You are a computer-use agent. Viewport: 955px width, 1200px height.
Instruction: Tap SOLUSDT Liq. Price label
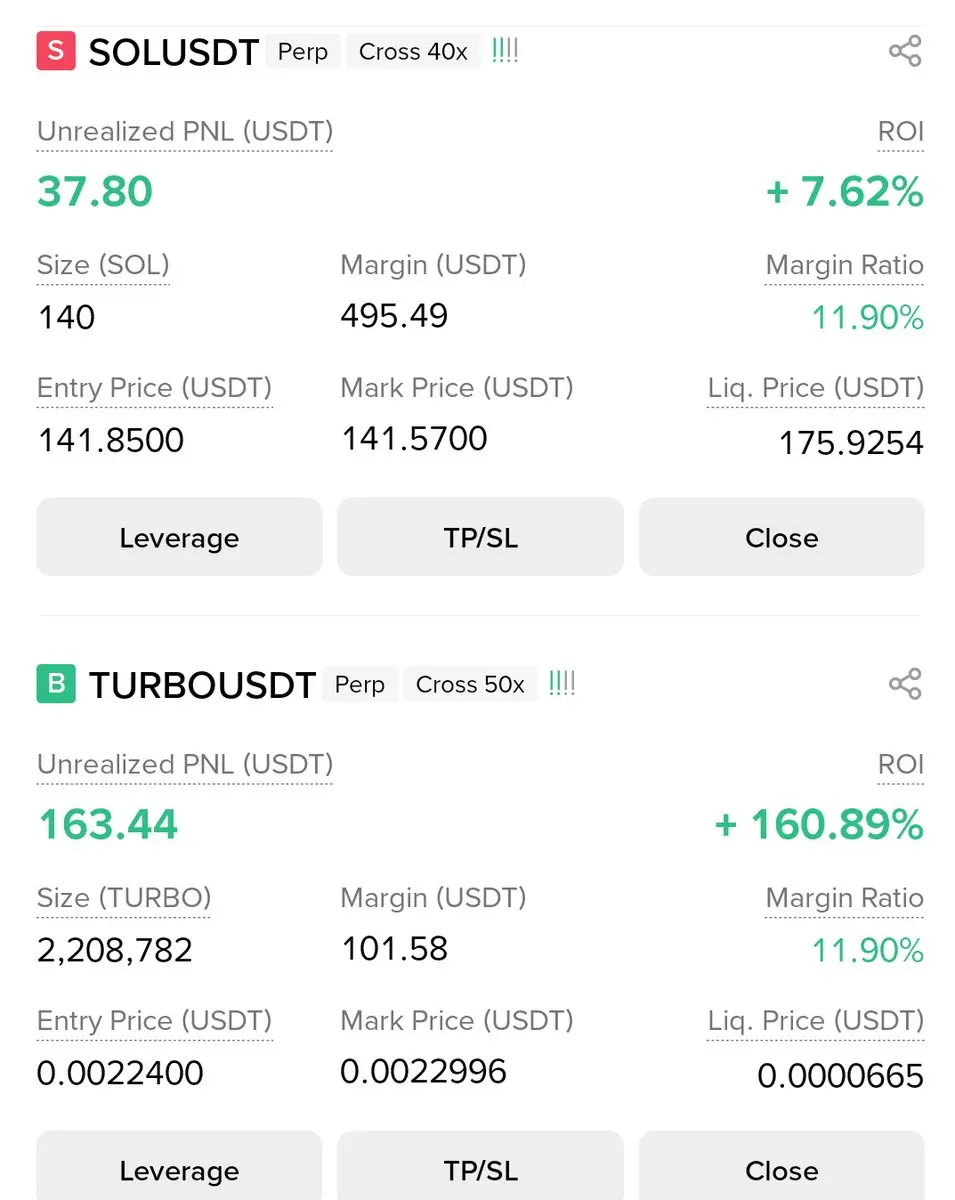tap(815, 388)
